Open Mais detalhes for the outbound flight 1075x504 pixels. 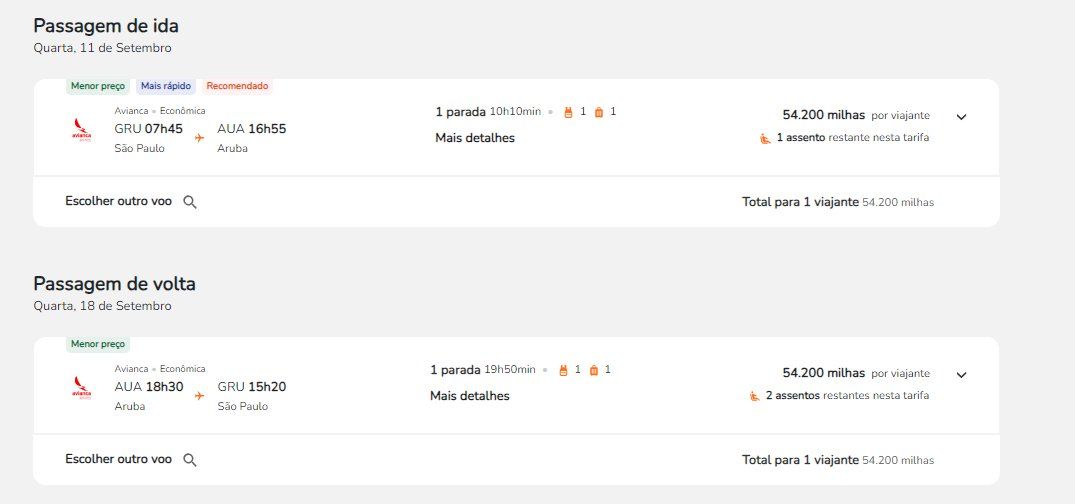click(x=475, y=138)
